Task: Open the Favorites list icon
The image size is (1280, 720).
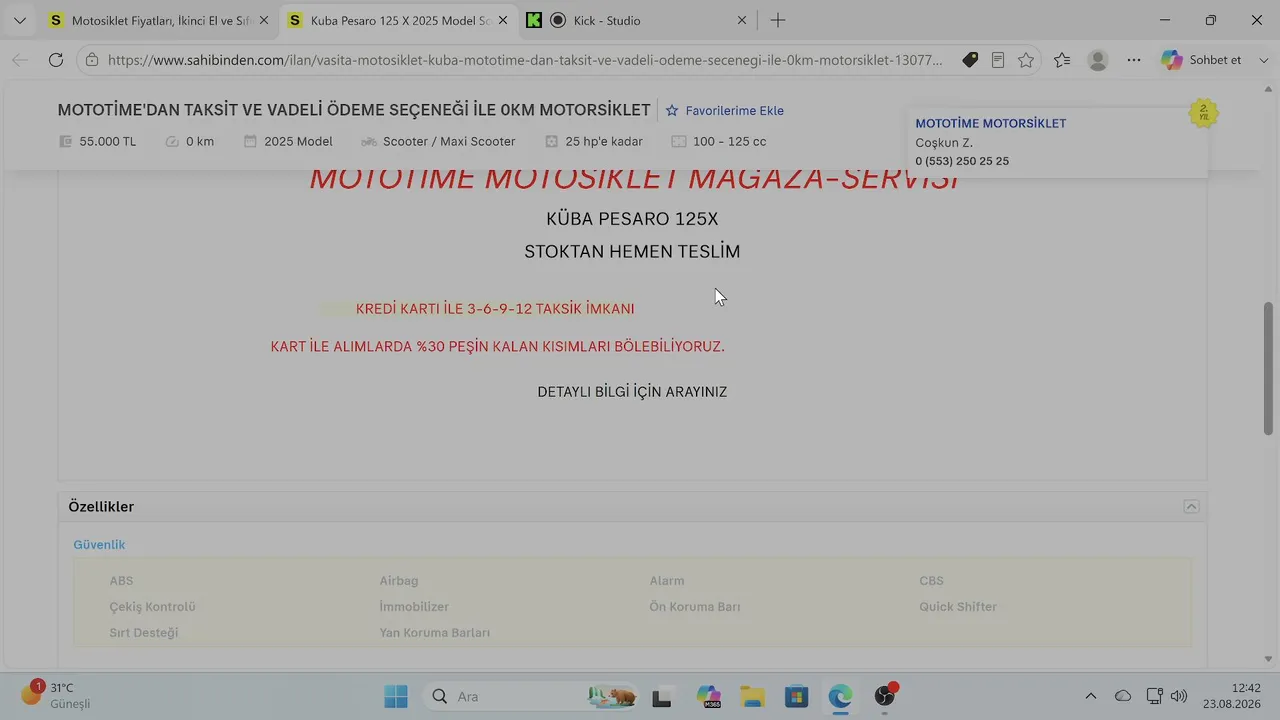Action: click(x=1062, y=60)
